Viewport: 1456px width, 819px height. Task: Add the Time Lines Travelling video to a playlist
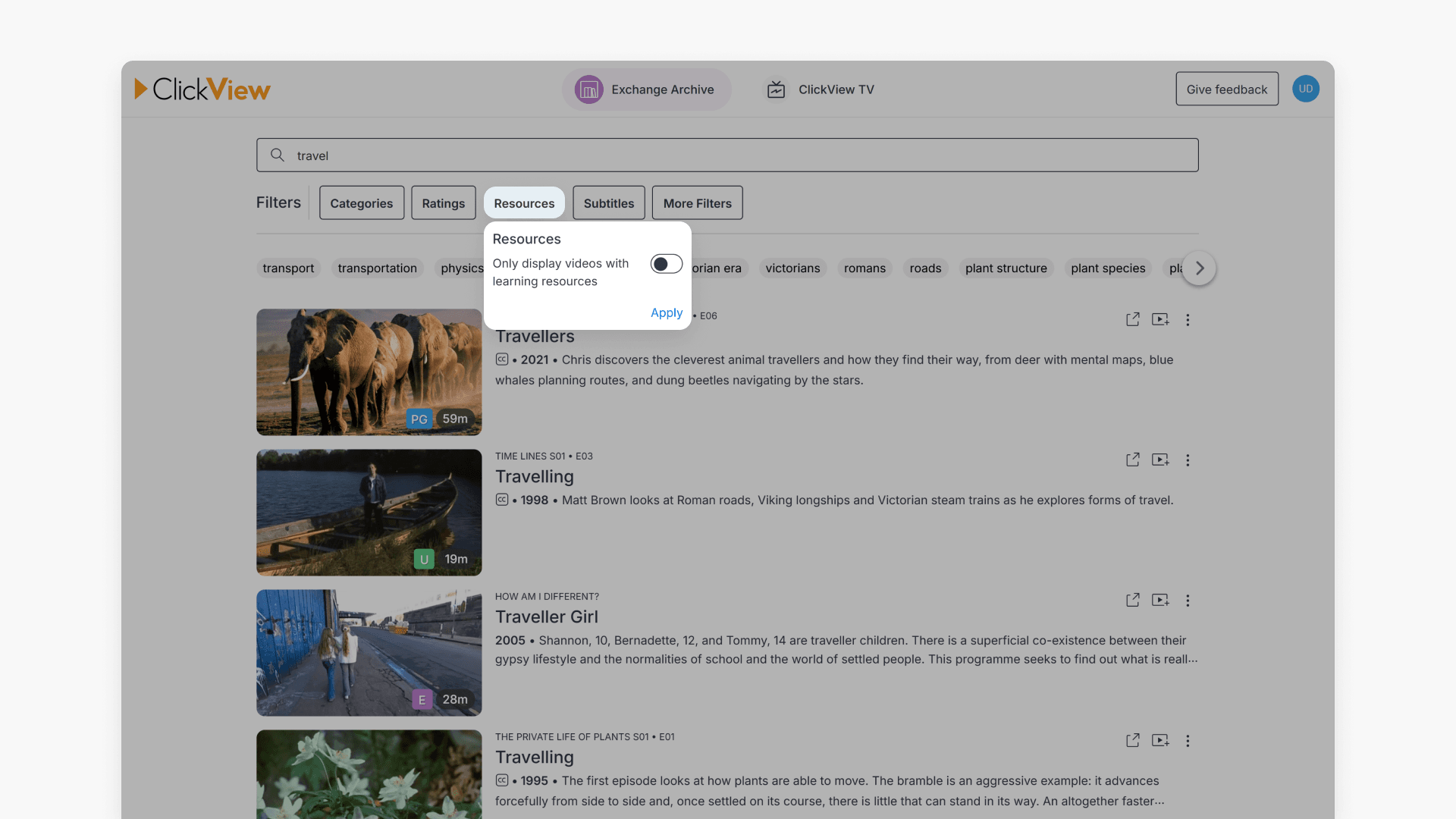coord(1160,460)
